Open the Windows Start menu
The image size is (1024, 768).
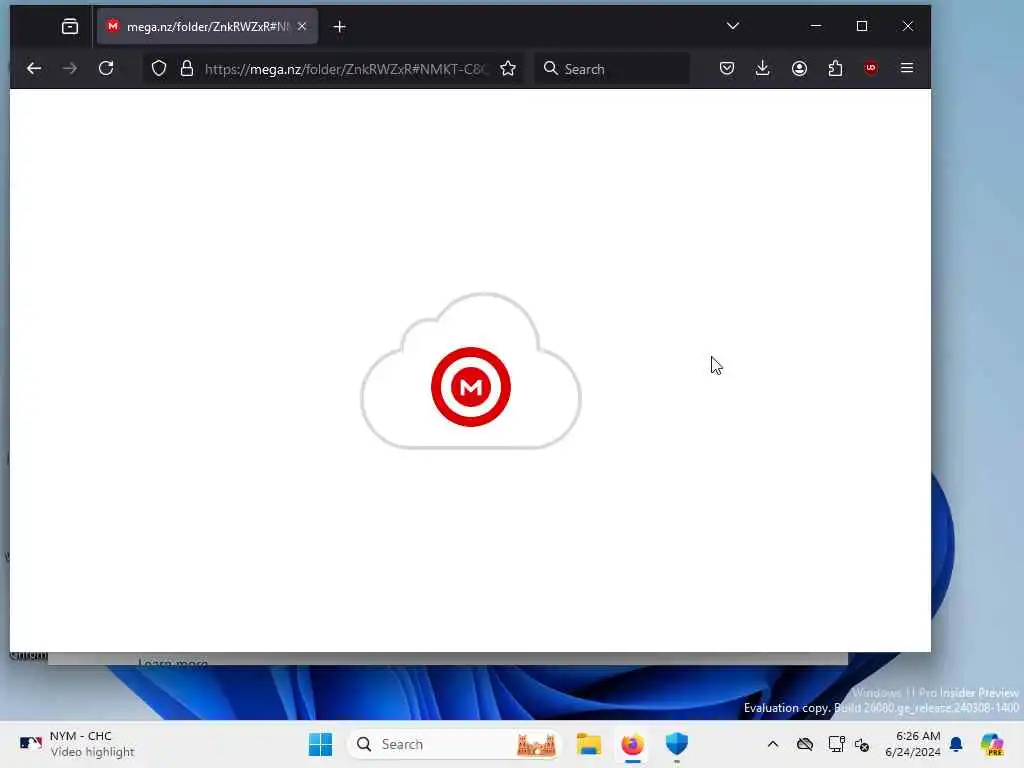coord(321,744)
